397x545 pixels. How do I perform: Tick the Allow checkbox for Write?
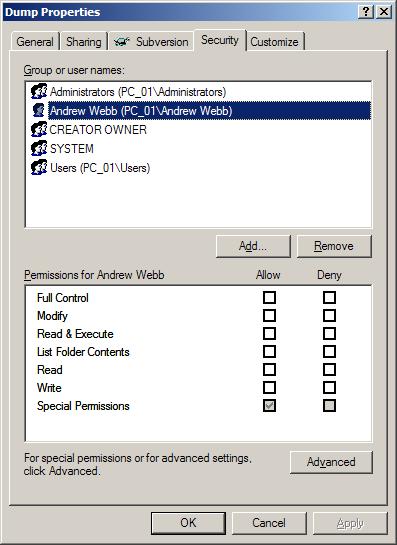[x=269, y=388]
